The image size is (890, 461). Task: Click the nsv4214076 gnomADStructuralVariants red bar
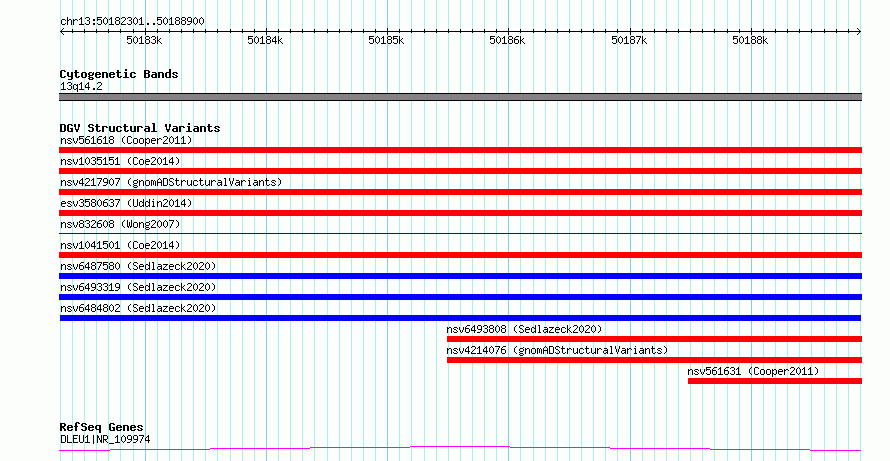654,360
